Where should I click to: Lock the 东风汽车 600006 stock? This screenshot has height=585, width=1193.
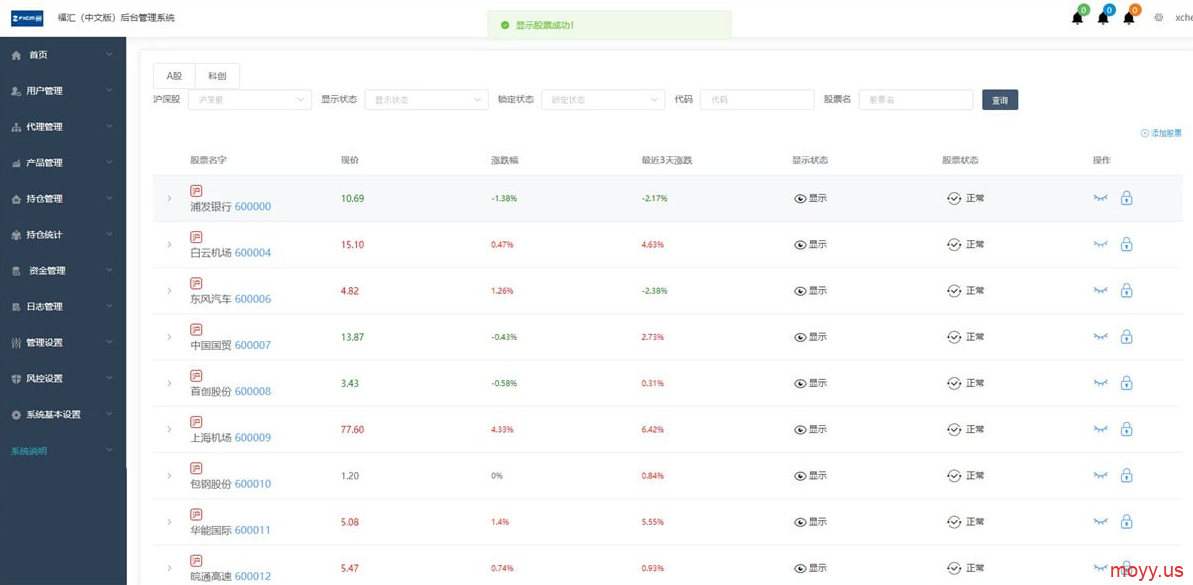[x=1127, y=291]
